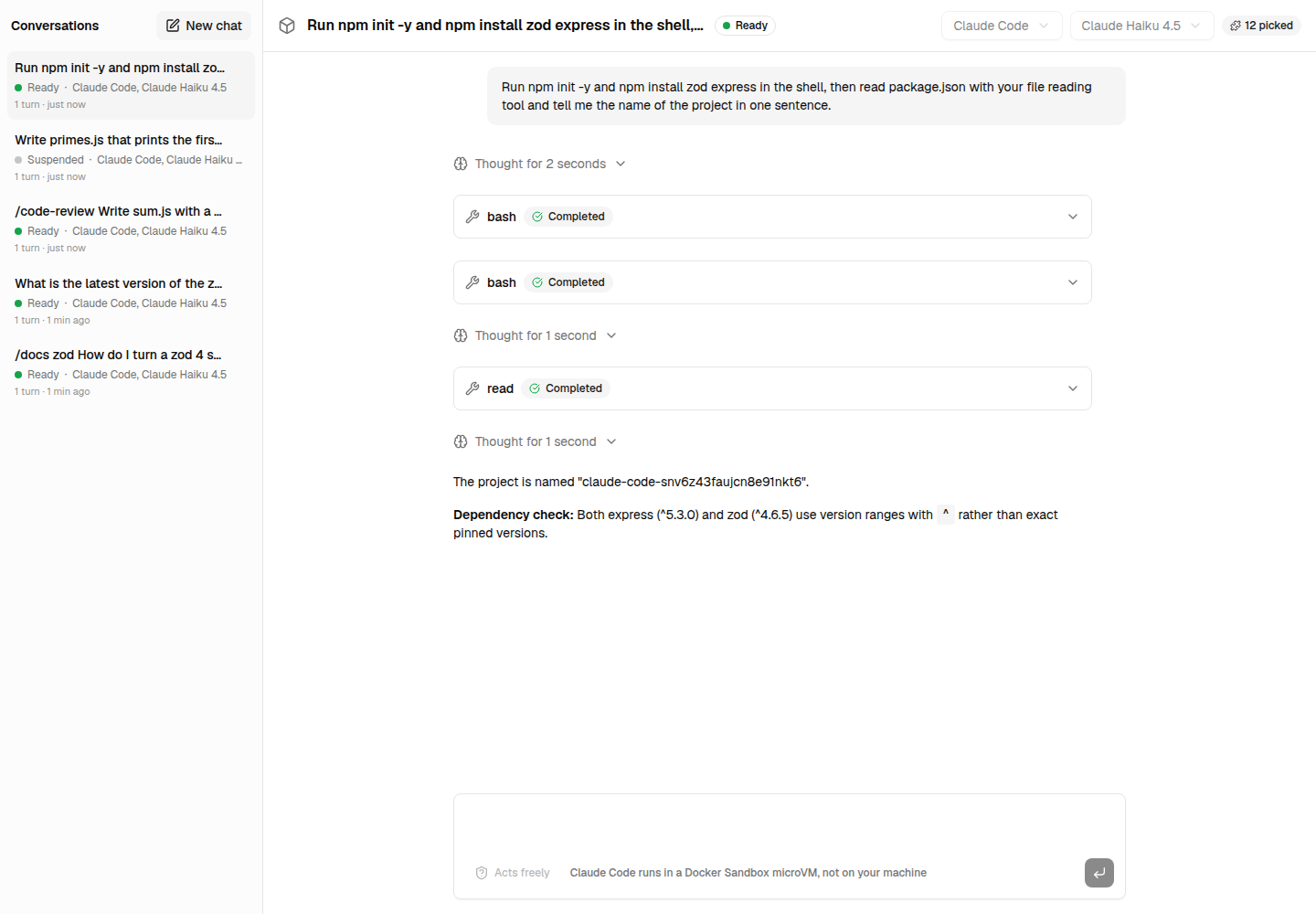Open the latest version of zod conversation
The image size is (1316, 914).
pos(131,302)
